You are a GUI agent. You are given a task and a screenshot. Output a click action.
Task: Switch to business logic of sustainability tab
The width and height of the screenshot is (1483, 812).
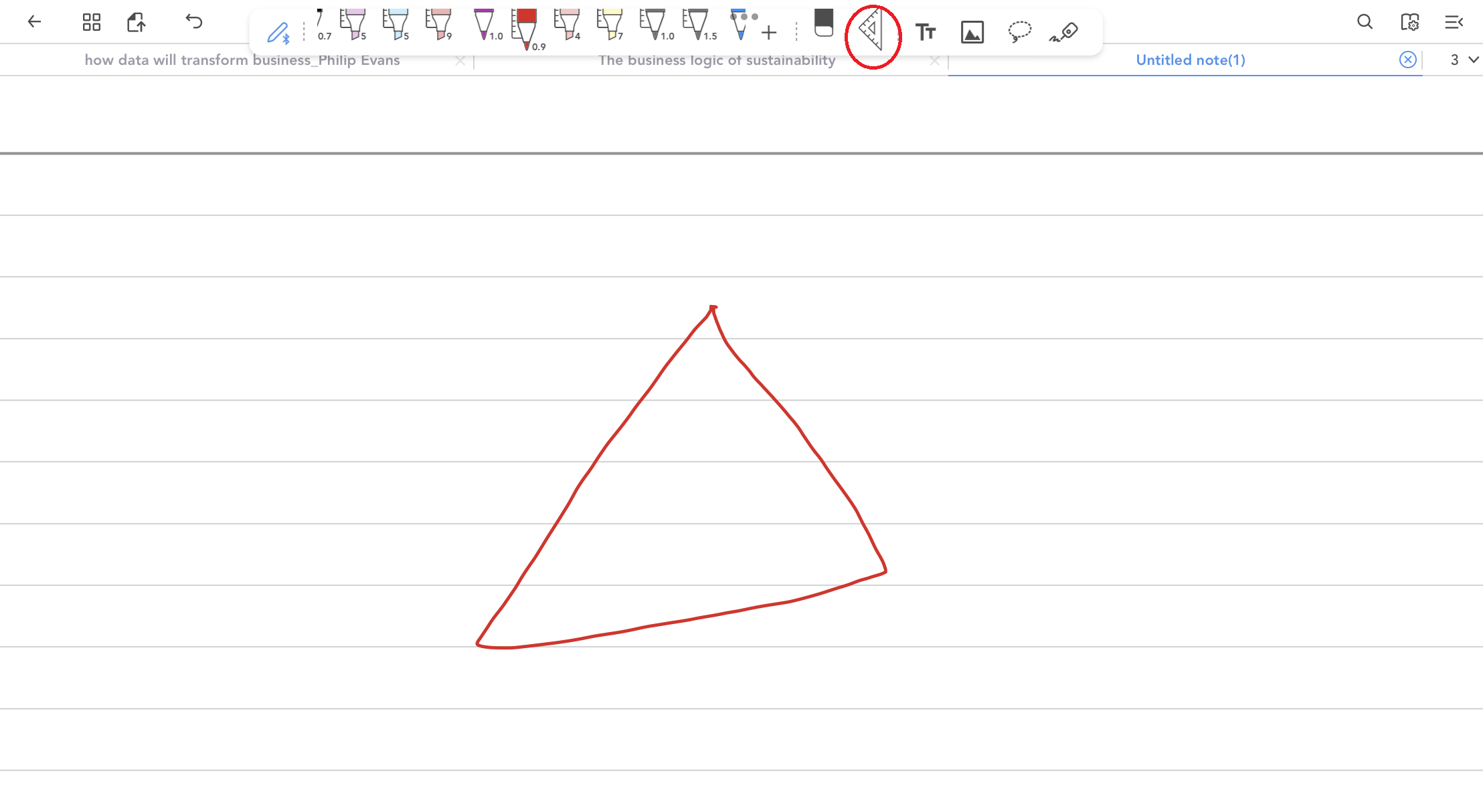[x=716, y=60]
